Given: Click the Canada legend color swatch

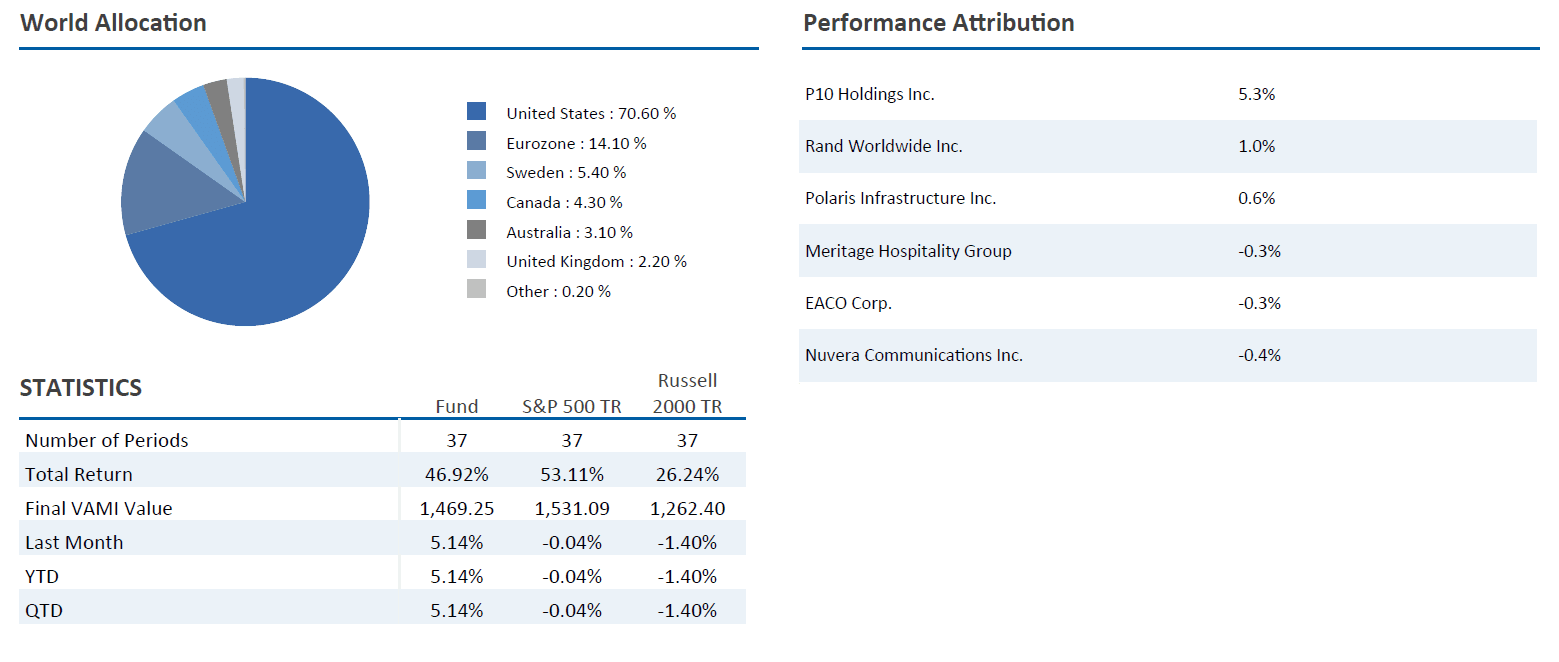Looking at the screenshot, I should pyautogui.click(x=476, y=201).
